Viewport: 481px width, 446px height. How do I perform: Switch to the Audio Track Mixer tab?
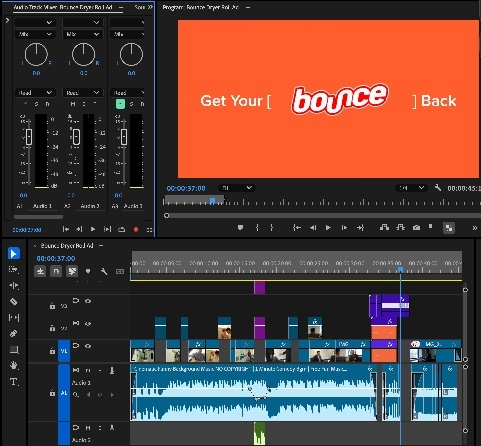click(x=63, y=7)
